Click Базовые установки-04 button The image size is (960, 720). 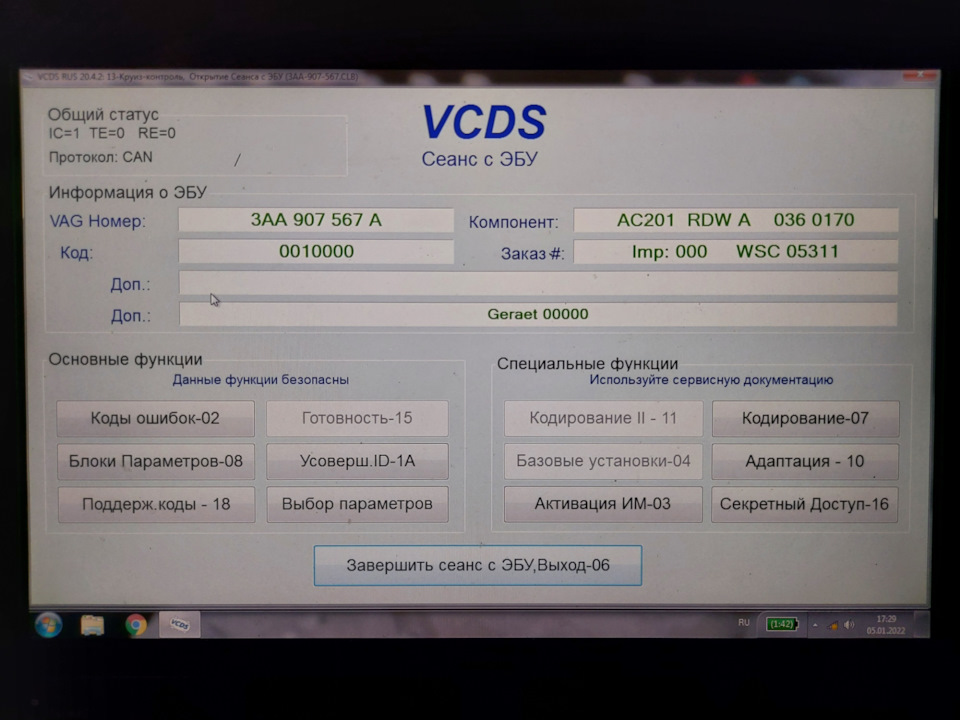603,461
